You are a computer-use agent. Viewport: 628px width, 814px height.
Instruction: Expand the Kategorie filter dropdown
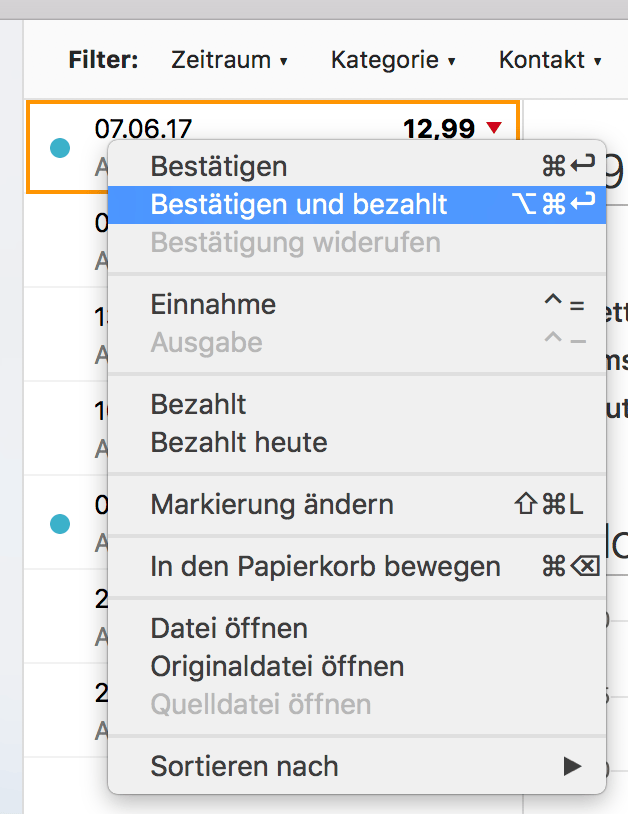pyautogui.click(x=393, y=61)
